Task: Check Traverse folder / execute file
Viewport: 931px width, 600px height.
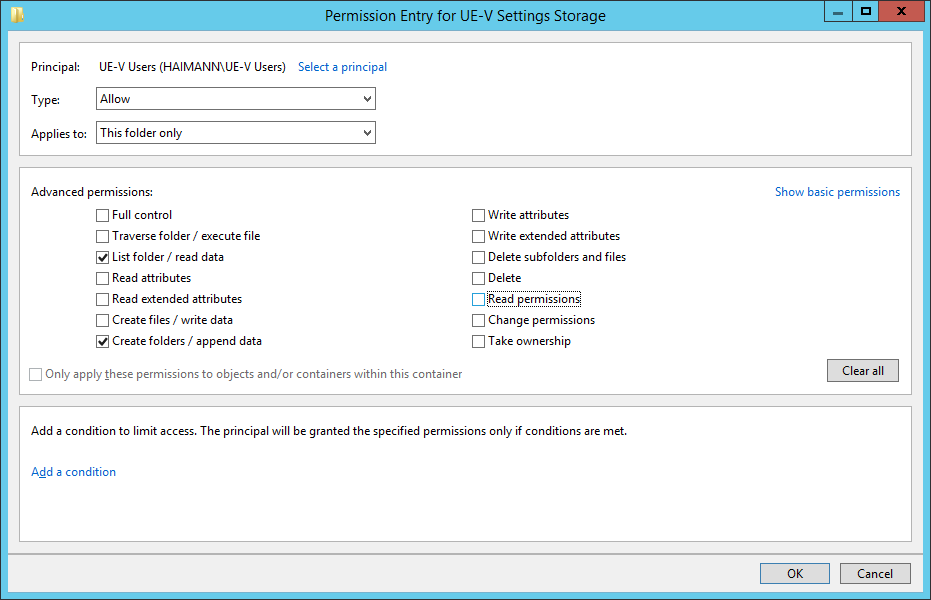Action: tap(103, 237)
